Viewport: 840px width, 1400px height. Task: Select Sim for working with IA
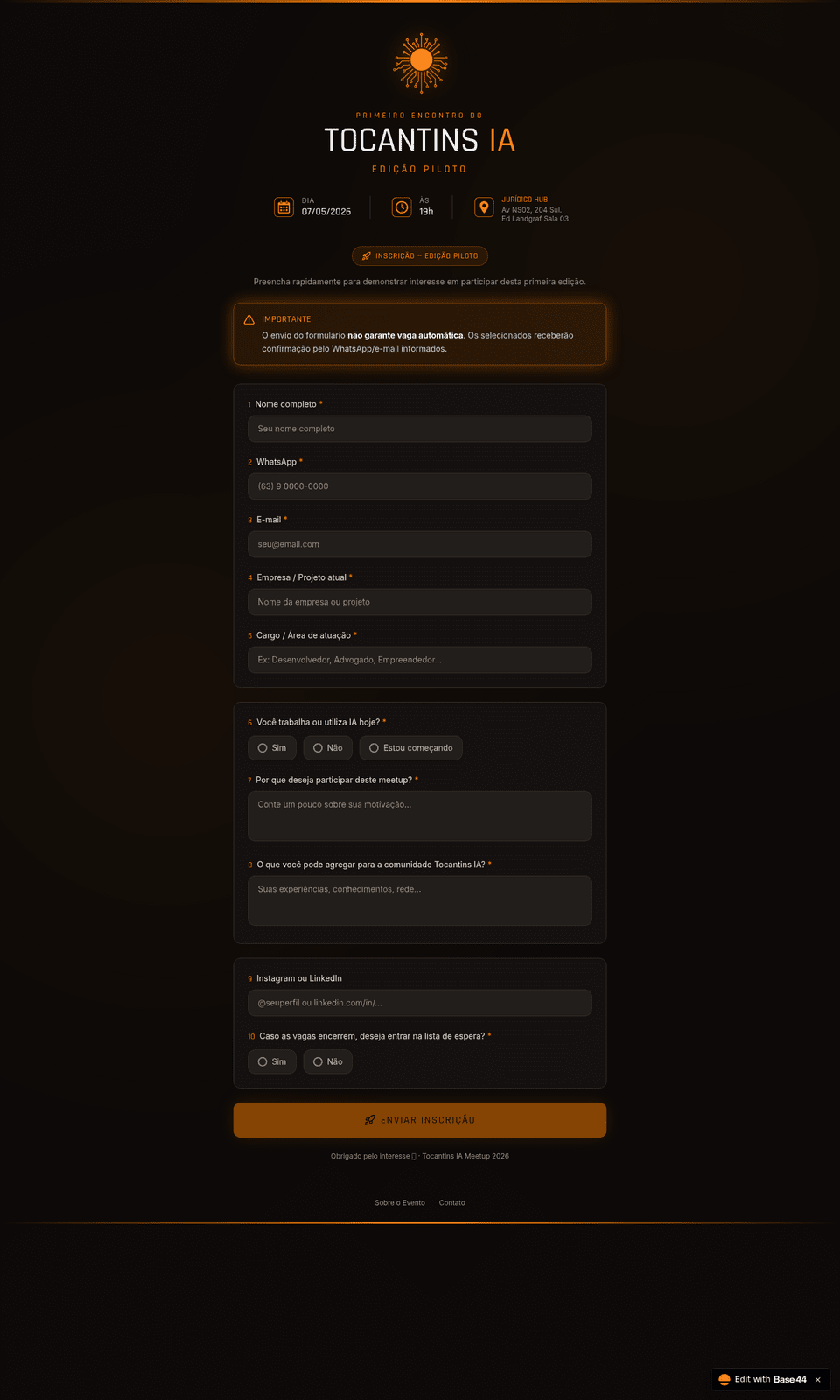click(x=272, y=748)
